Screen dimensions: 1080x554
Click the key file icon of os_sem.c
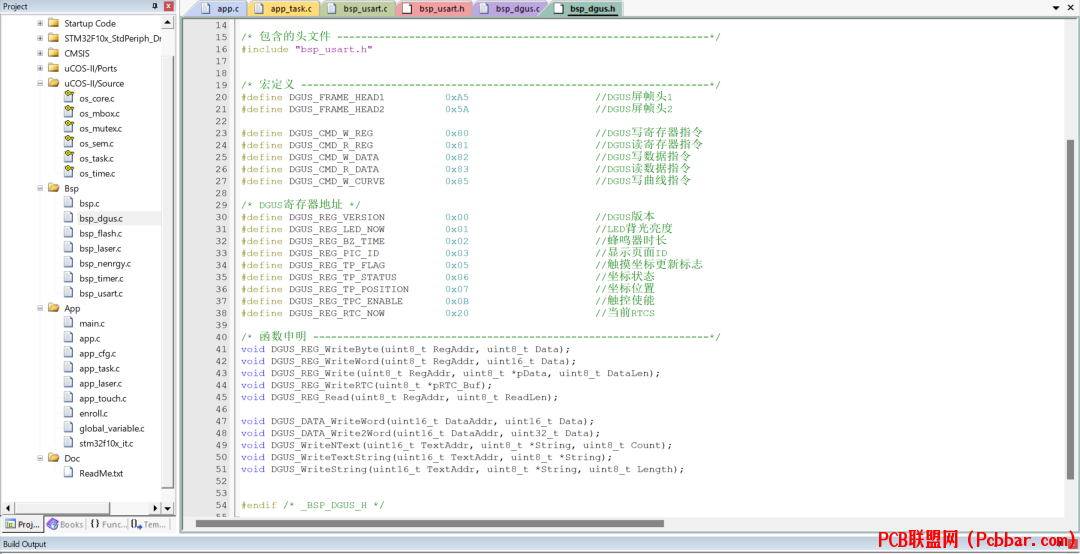[x=68, y=143]
